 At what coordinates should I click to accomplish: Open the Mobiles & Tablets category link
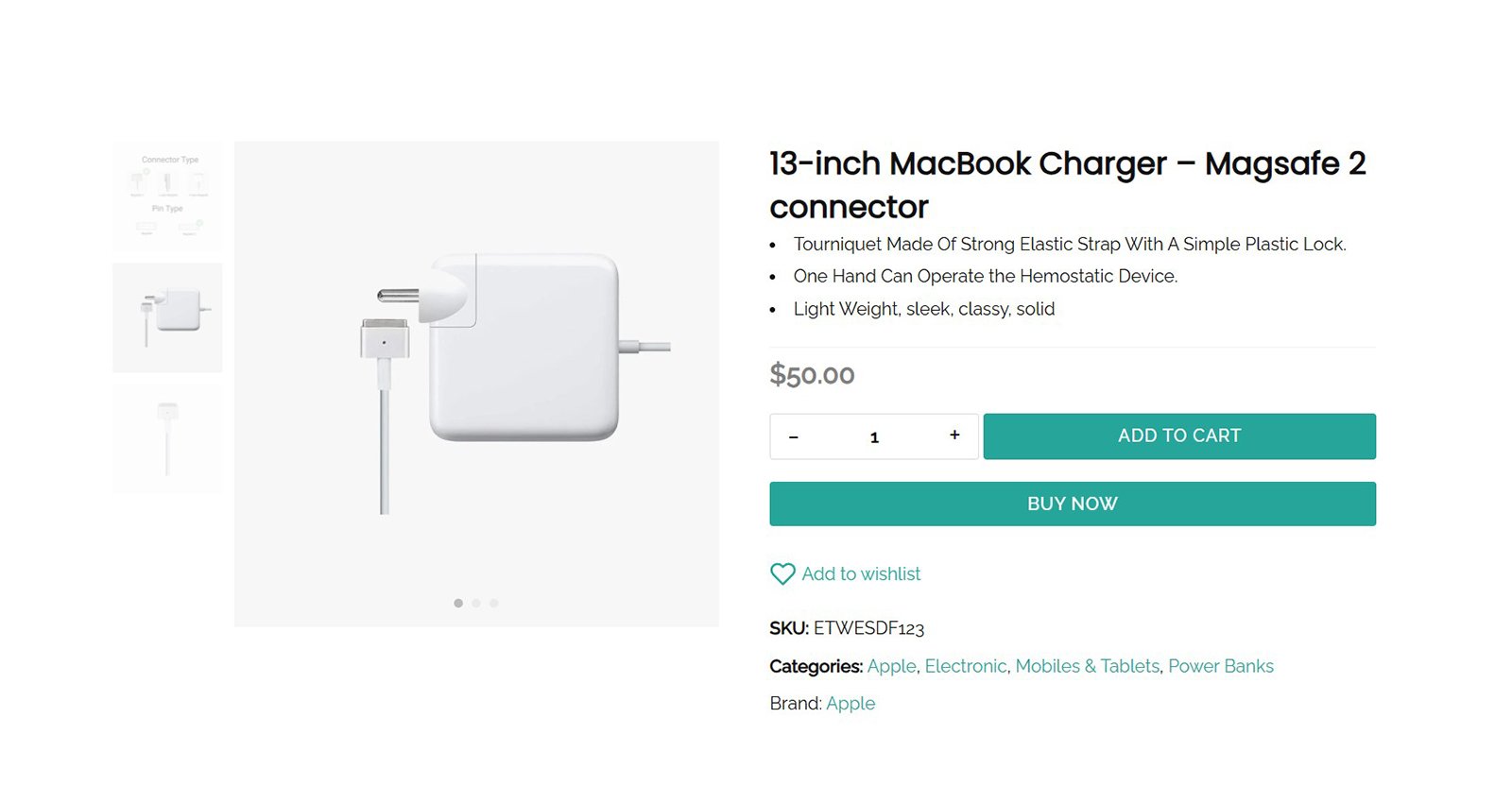[1087, 666]
